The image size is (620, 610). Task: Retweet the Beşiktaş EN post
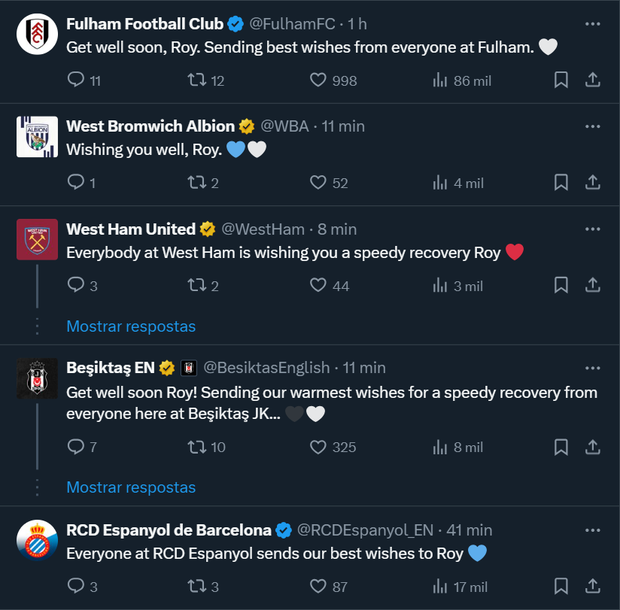pos(197,447)
